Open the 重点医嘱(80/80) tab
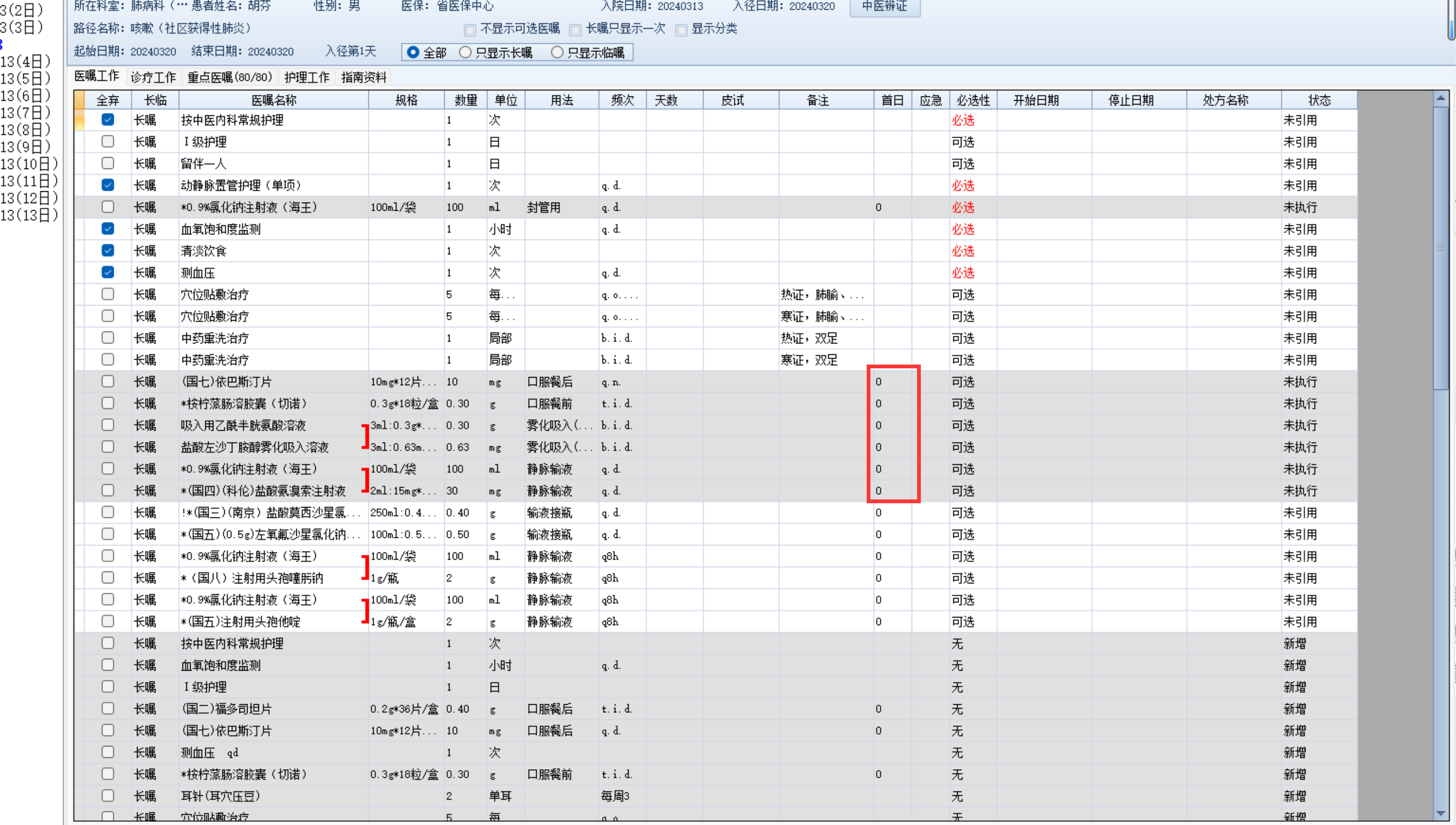The image size is (1456, 825). coord(230,77)
